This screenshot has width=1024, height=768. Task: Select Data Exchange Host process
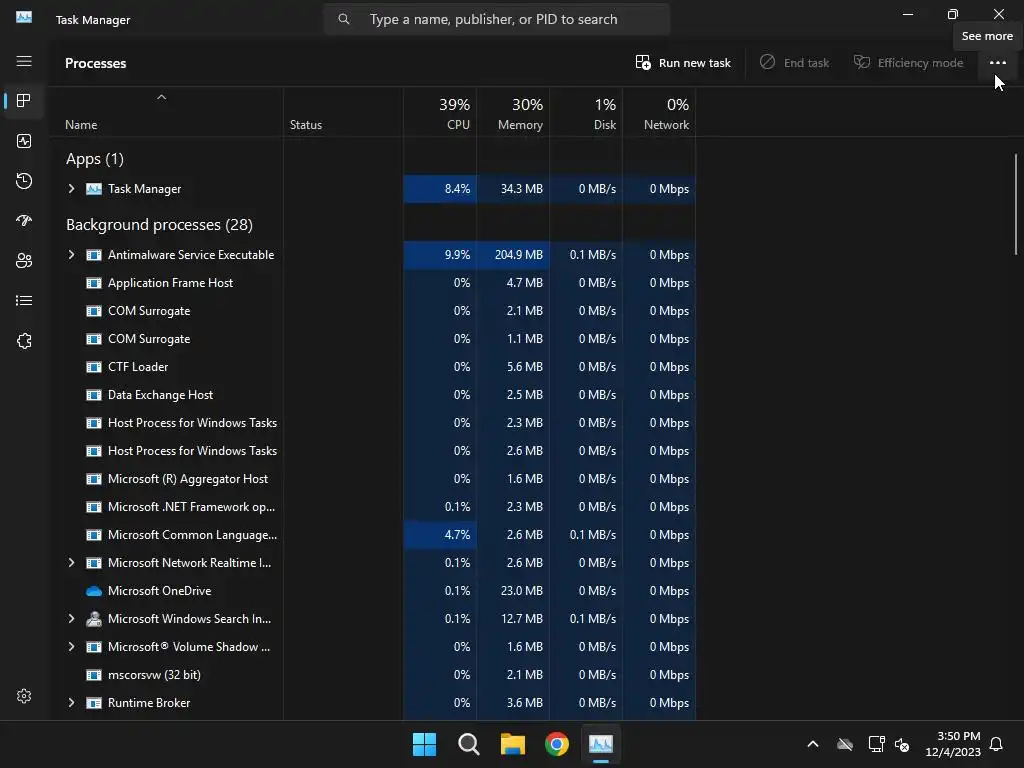click(160, 395)
